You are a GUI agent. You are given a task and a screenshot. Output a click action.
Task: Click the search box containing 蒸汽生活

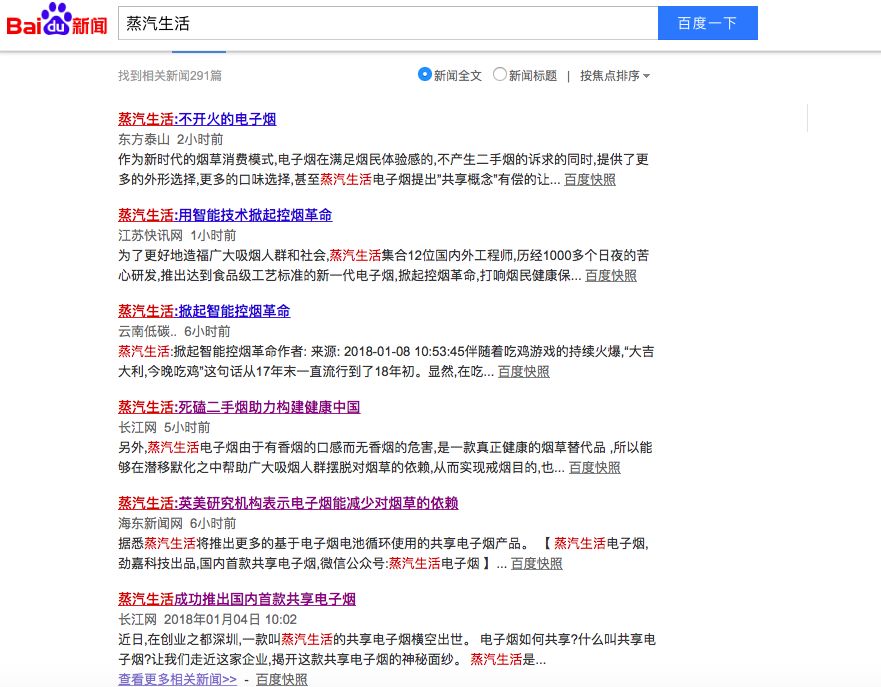tap(388, 23)
